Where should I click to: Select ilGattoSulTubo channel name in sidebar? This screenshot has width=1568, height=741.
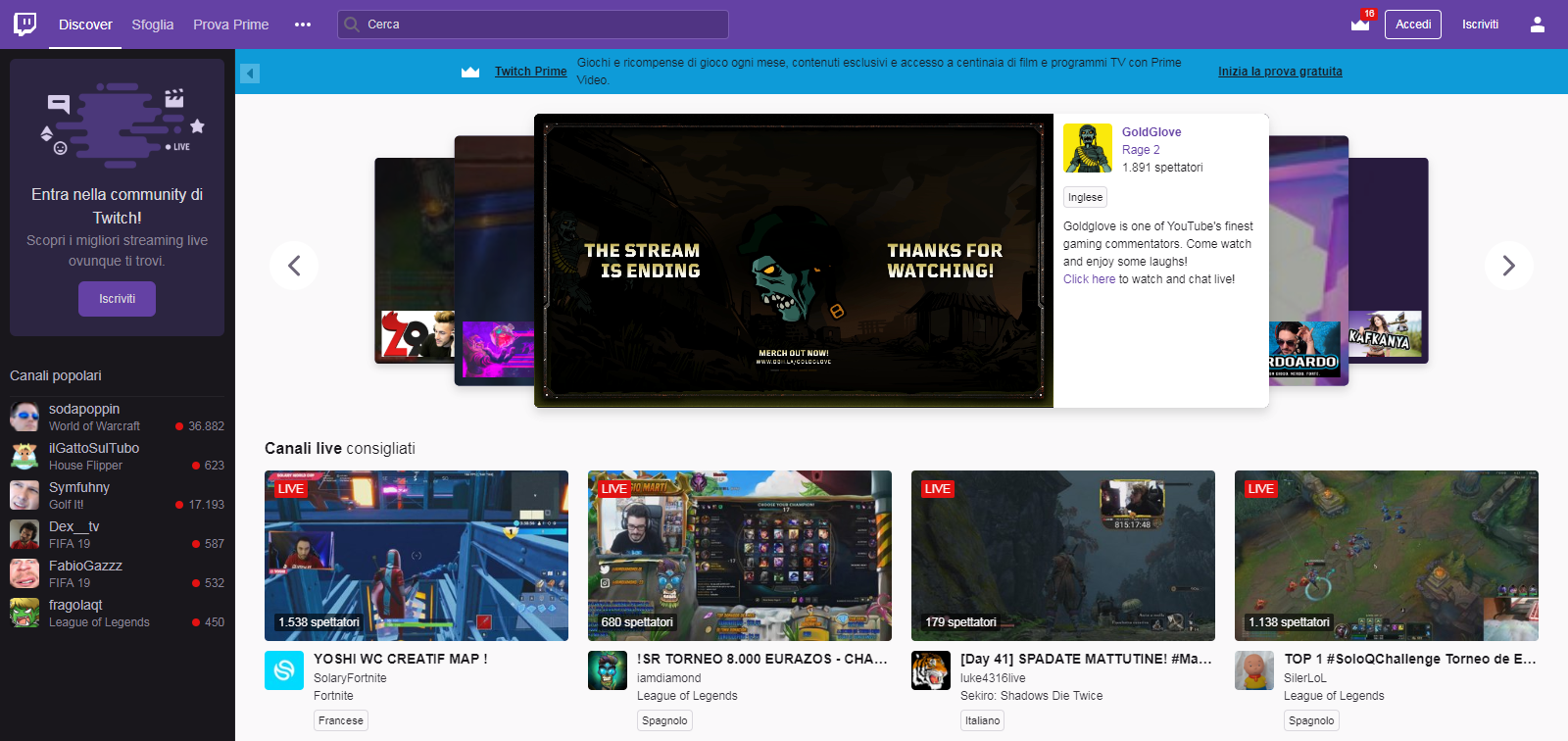coord(94,448)
